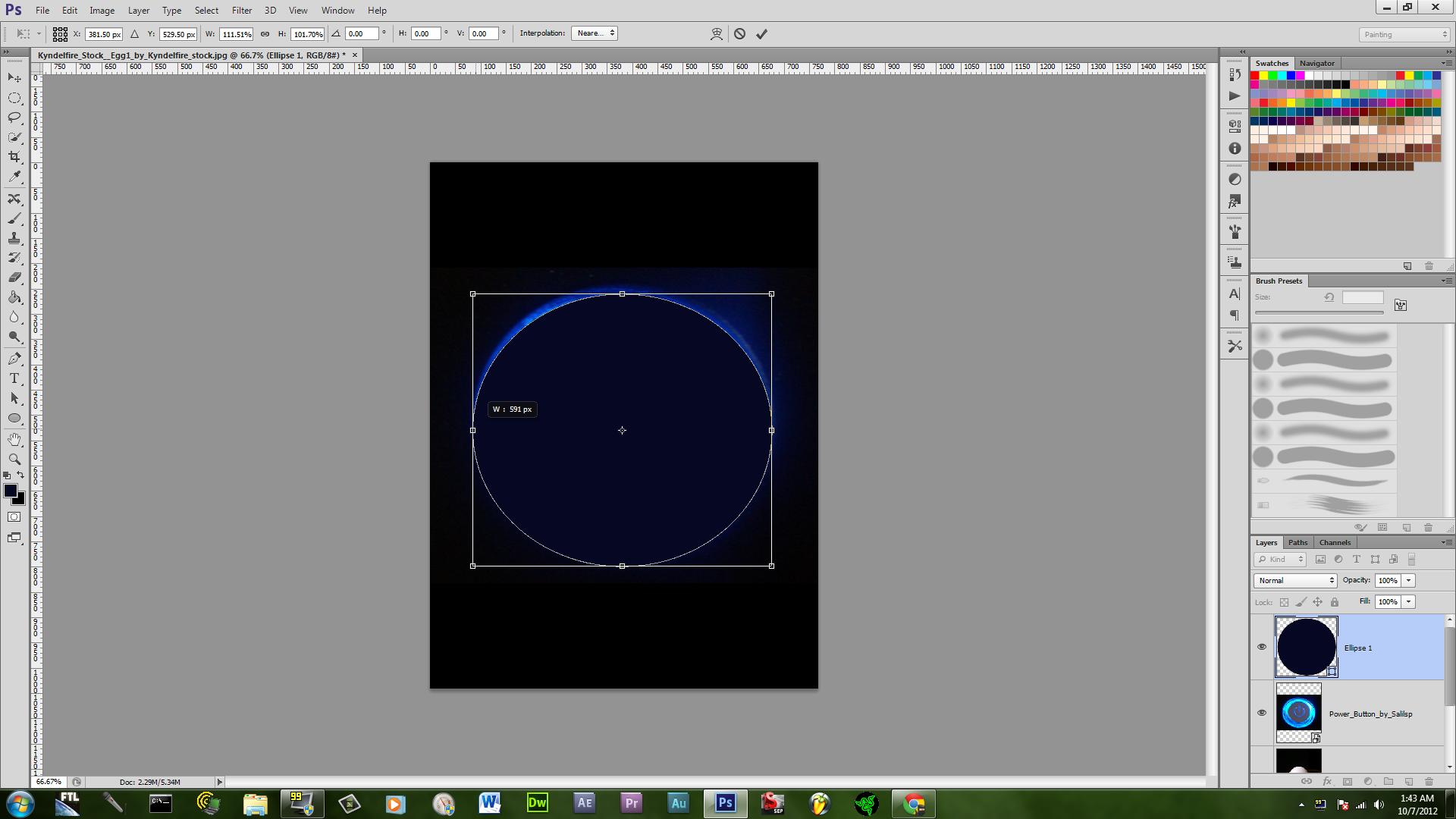Open the Character panel icon in the dock

coord(1235,294)
